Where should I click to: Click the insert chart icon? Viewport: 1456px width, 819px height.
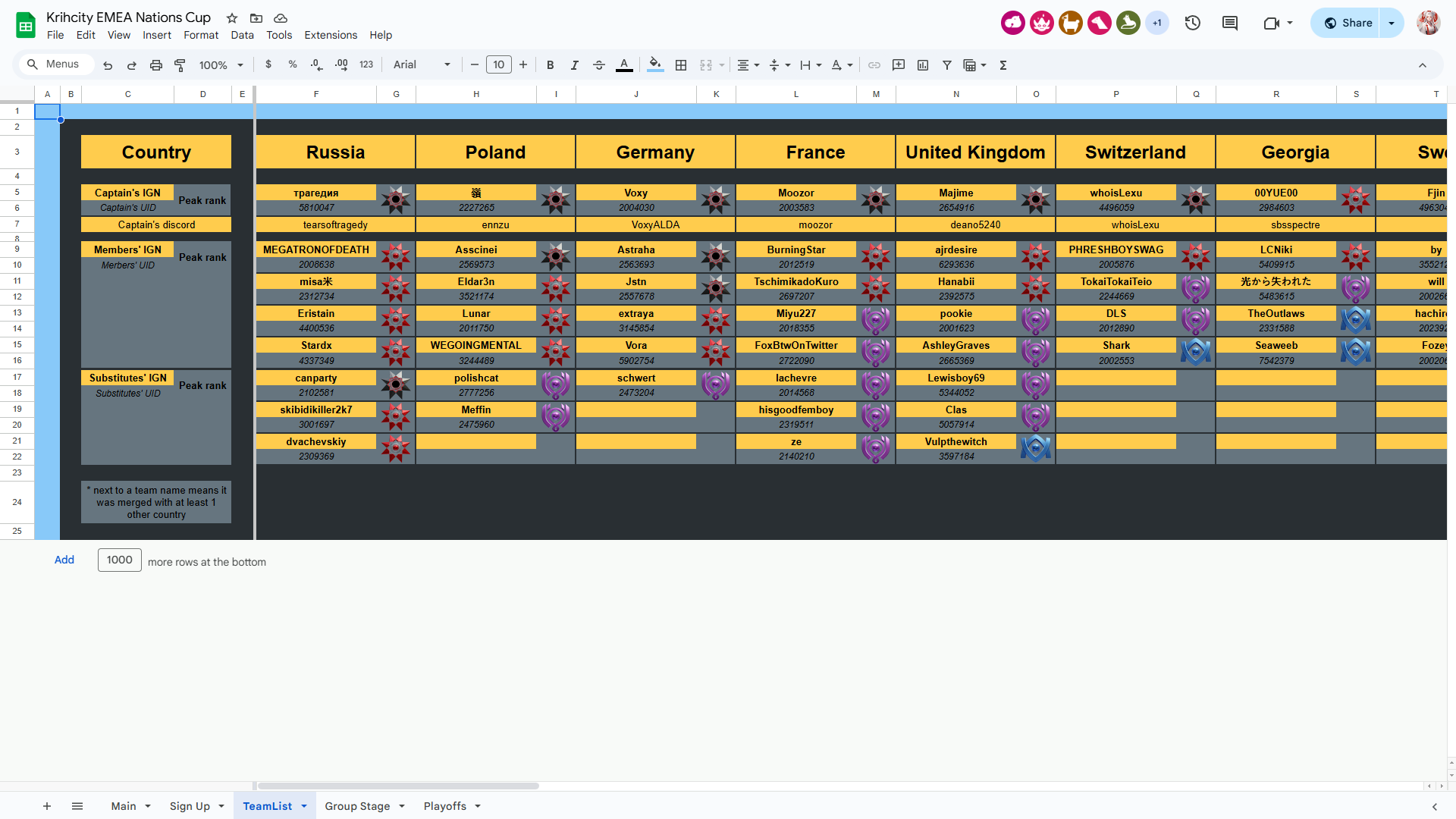pos(923,65)
